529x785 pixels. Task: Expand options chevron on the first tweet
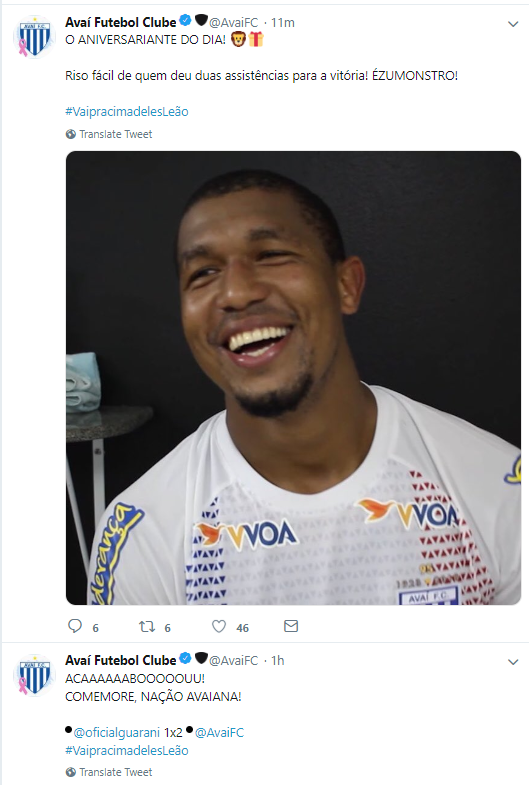point(513,24)
